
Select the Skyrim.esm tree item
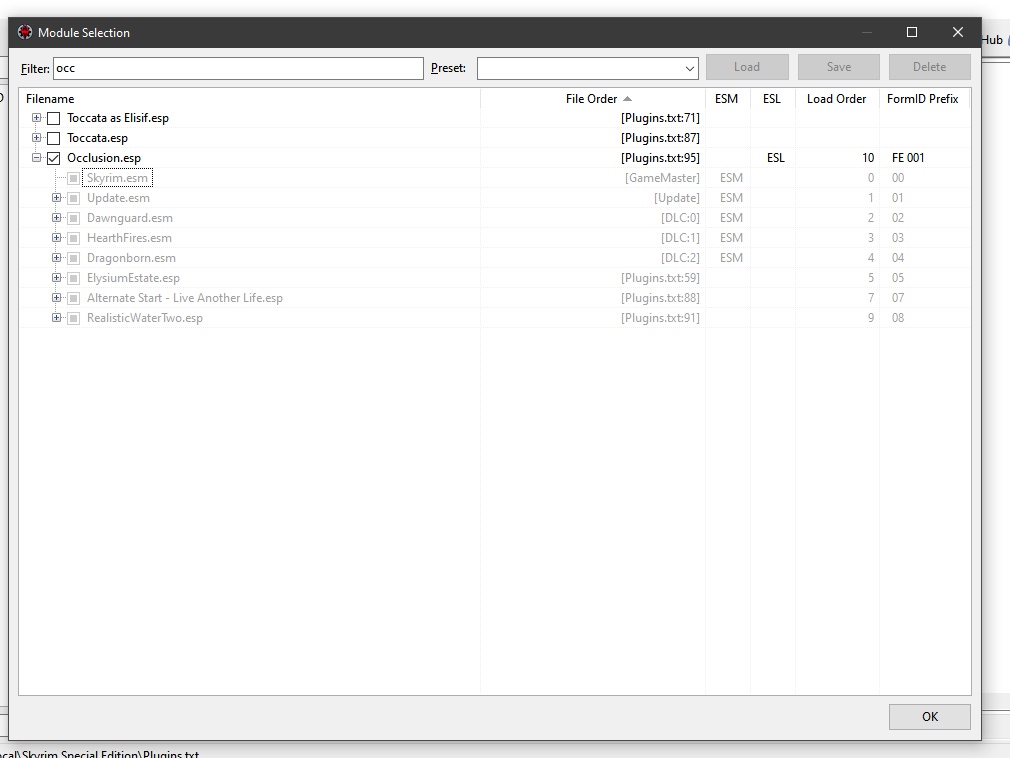click(x=117, y=178)
